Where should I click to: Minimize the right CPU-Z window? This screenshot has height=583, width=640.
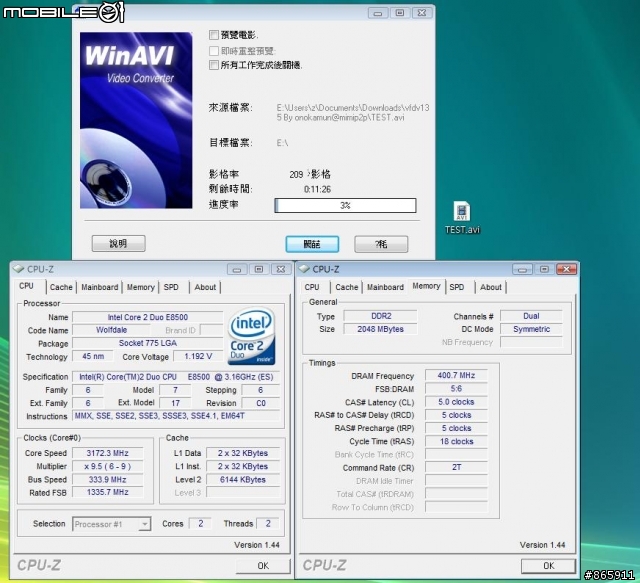[522, 269]
